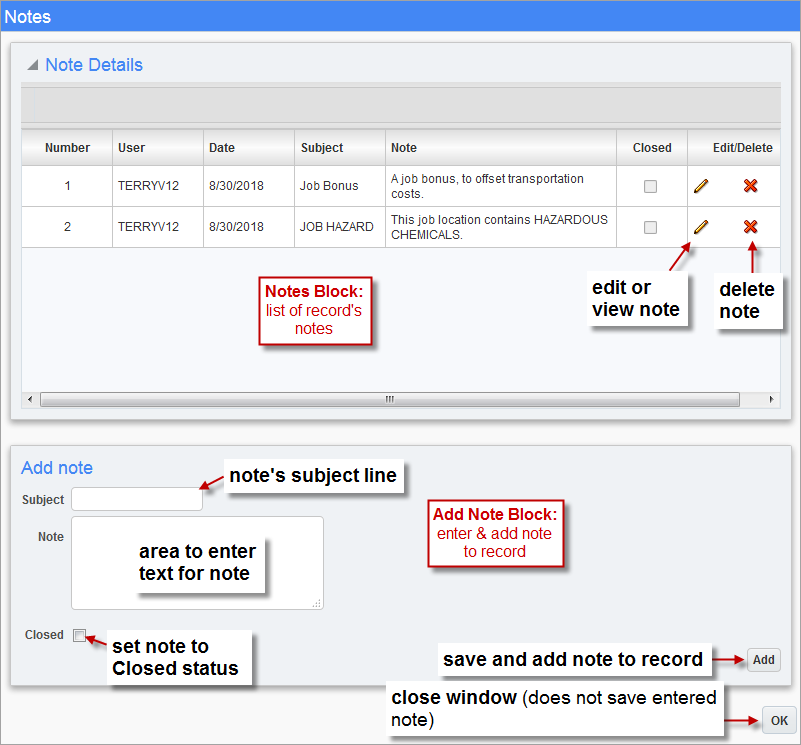Edit the JOB HAZARD note with pencil icon
This screenshot has height=745, width=801.
[x=701, y=227]
